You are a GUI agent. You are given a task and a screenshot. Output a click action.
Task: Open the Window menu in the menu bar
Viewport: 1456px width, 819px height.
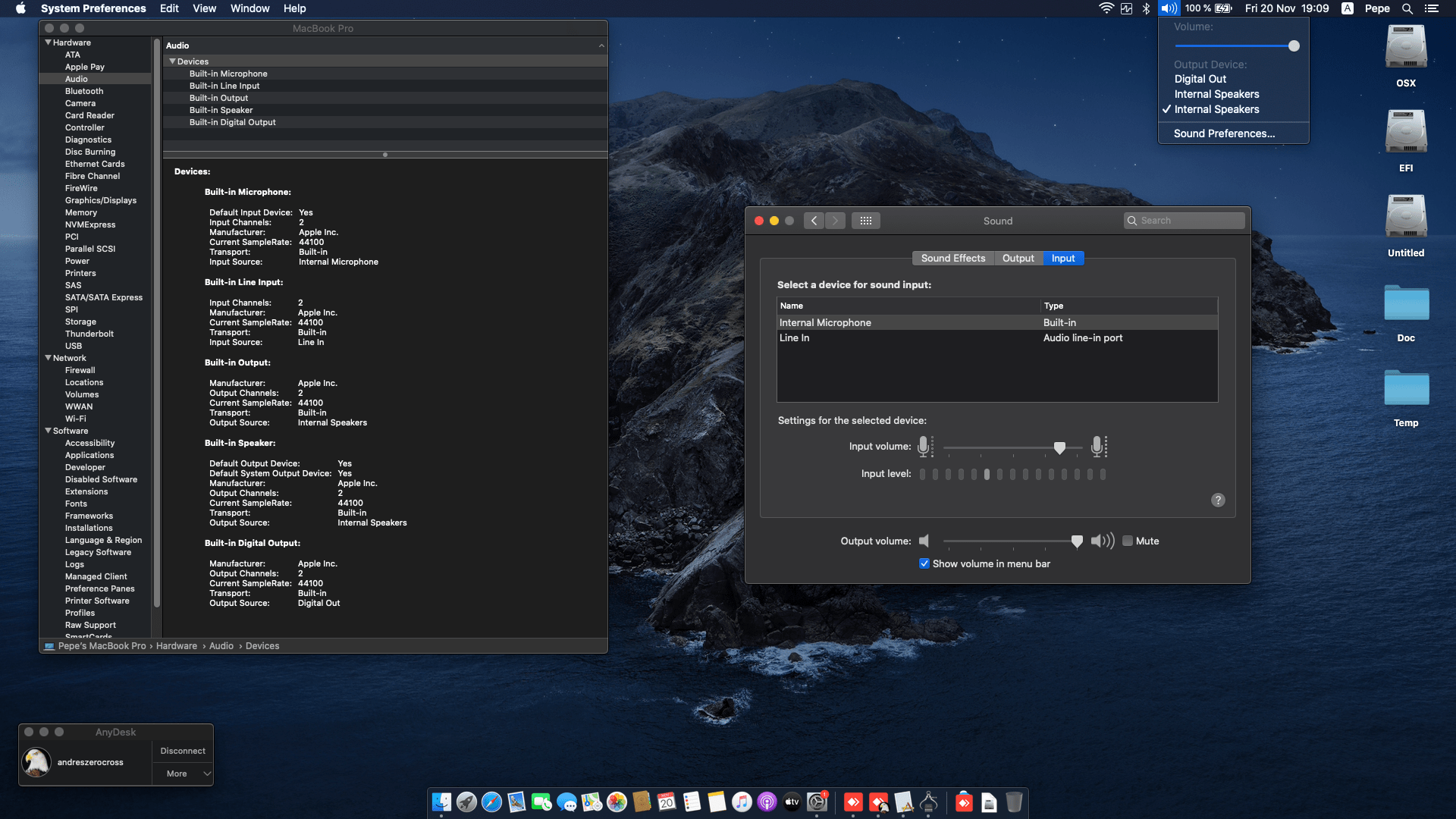[249, 8]
